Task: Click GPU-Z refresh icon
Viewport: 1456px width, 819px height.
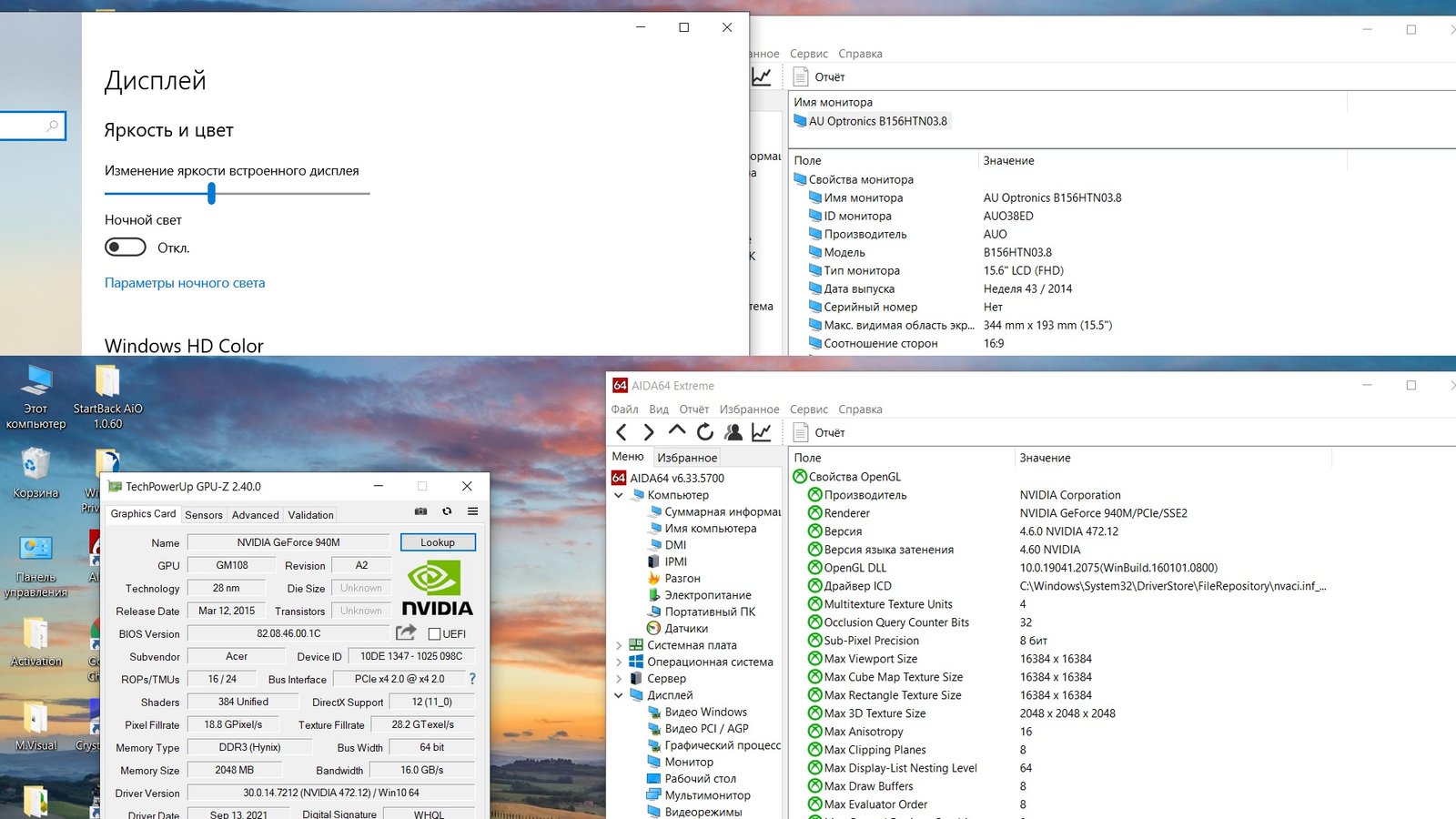Action: click(x=447, y=511)
